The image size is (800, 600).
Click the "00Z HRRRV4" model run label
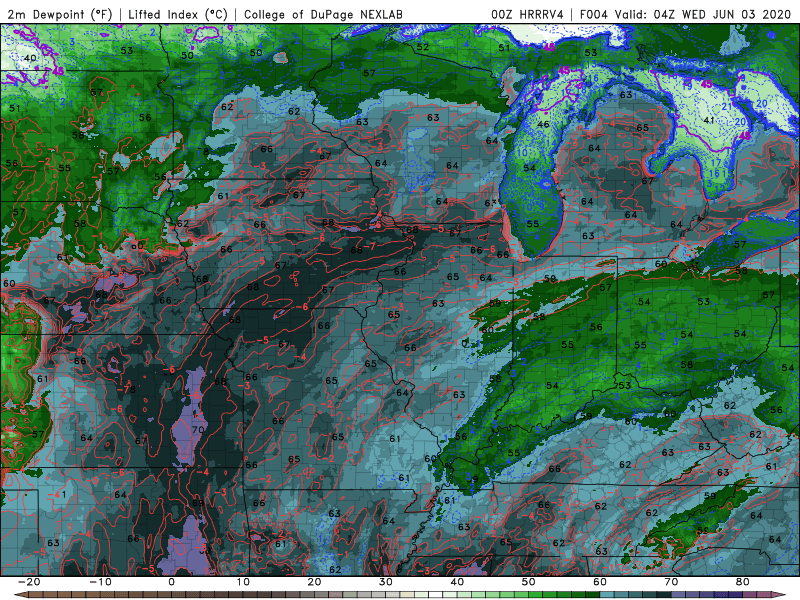[x=528, y=14]
